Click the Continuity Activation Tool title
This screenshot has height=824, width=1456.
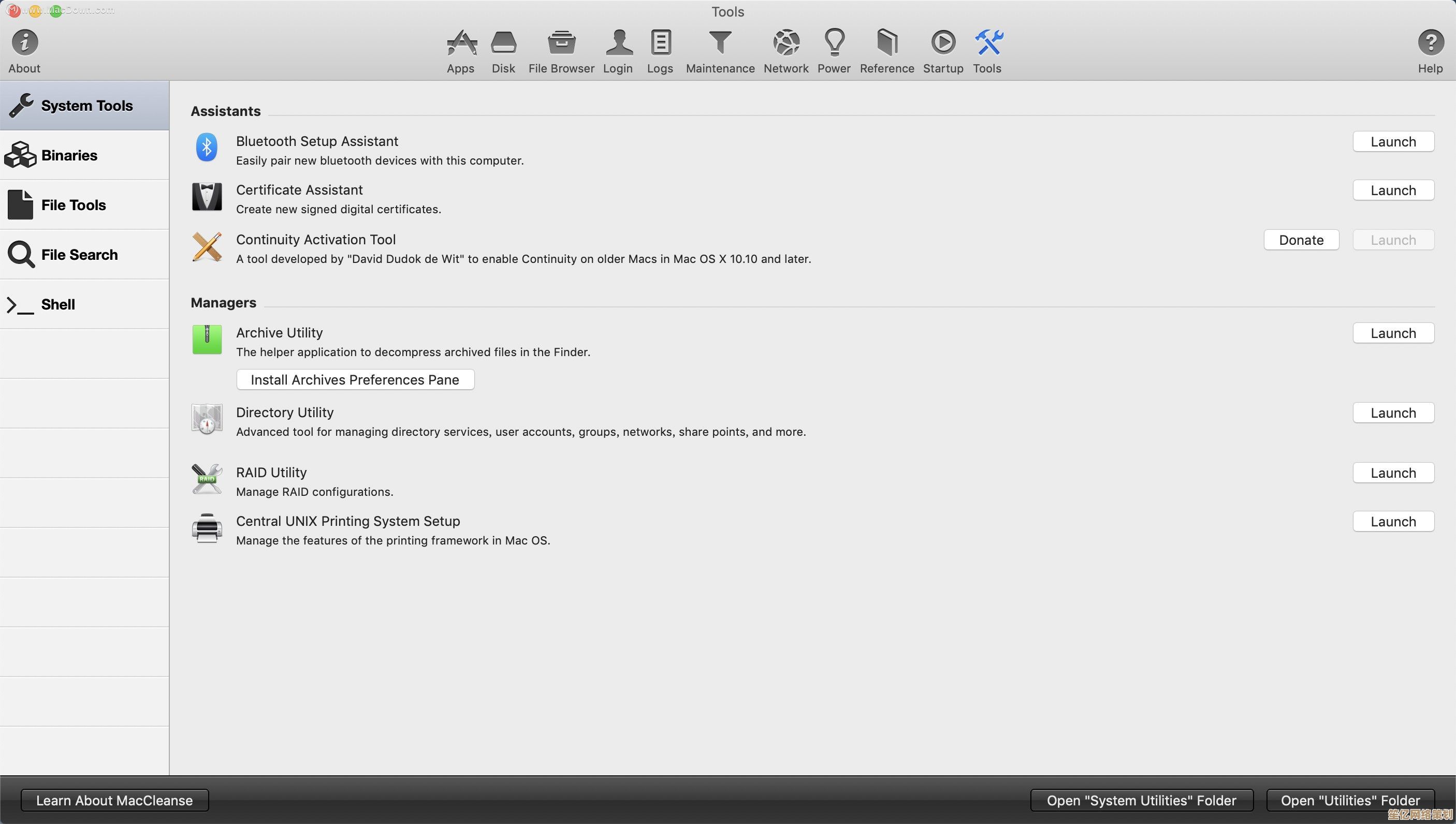coord(316,240)
